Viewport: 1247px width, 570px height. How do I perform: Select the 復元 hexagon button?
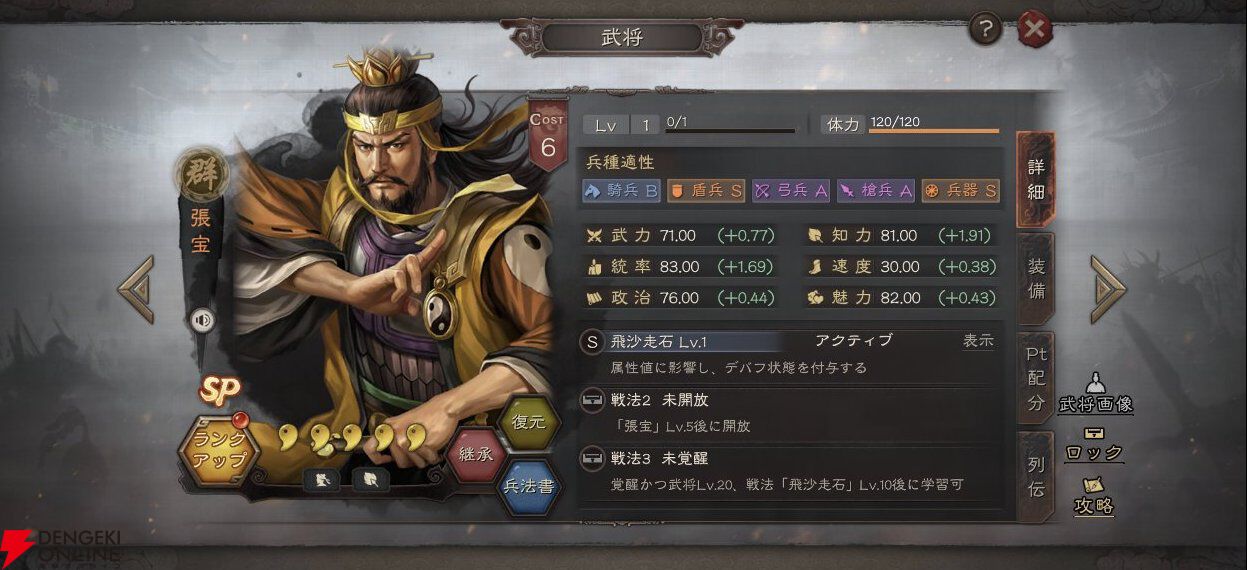[x=528, y=422]
